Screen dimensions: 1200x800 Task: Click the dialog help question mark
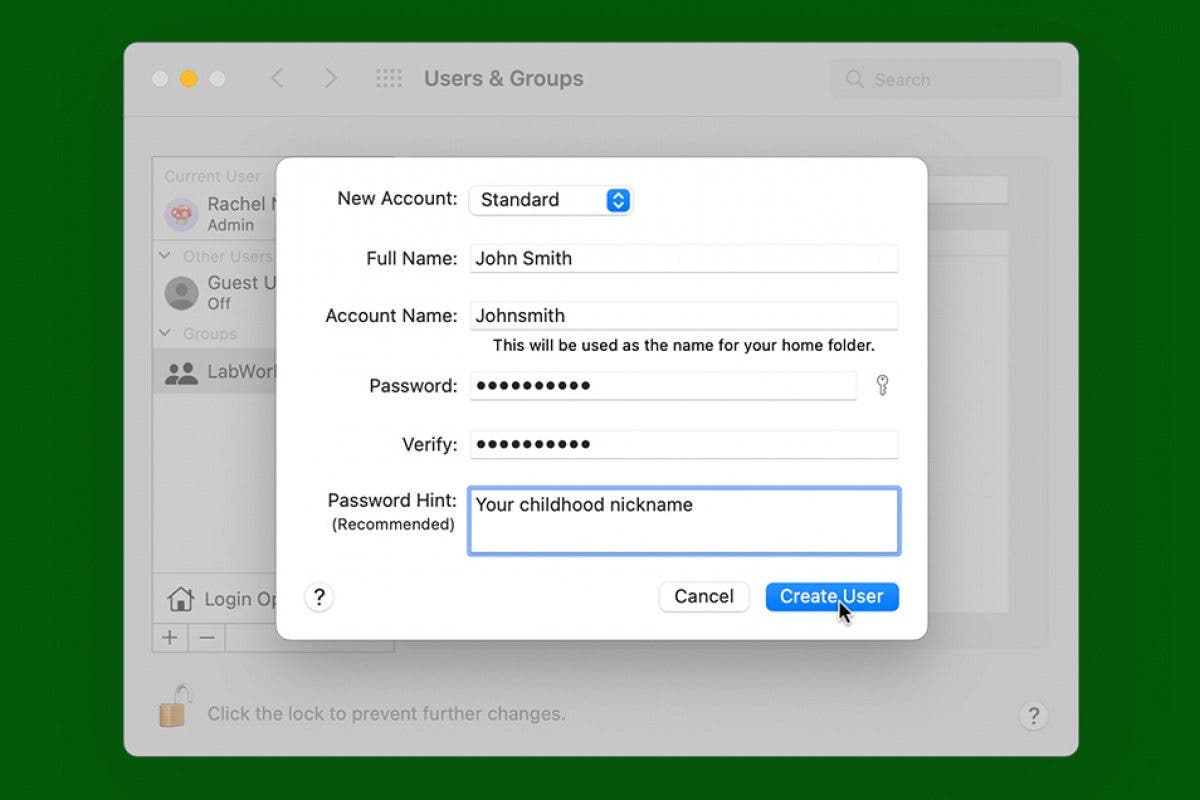(319, 597)
